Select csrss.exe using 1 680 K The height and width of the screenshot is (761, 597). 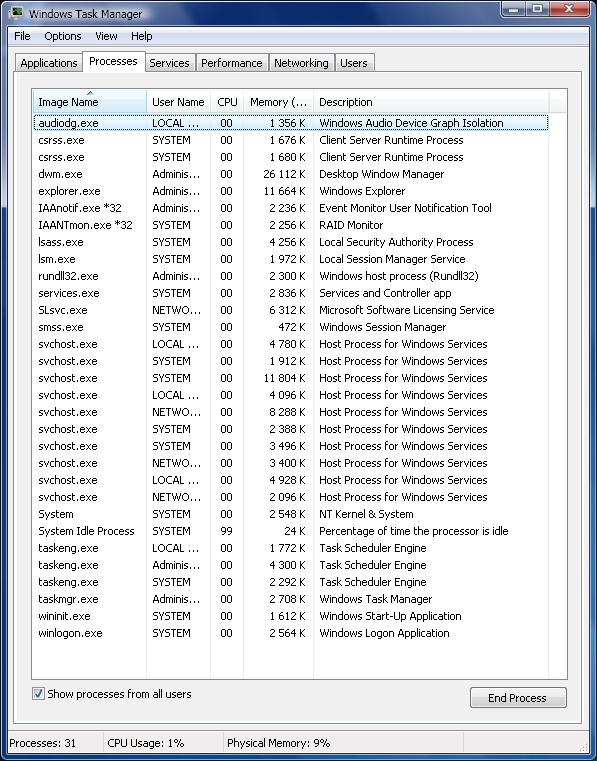[291, 157]
